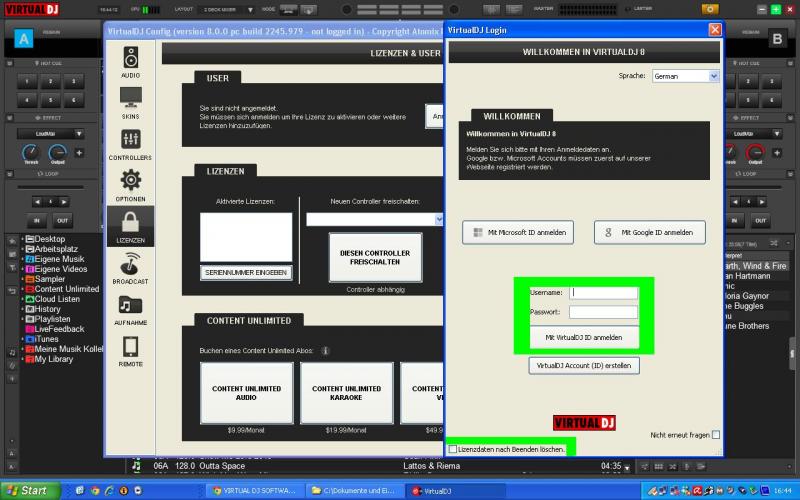Open the Aufnahme recording section
Viewport: 800px width, 500px height.
131,308
